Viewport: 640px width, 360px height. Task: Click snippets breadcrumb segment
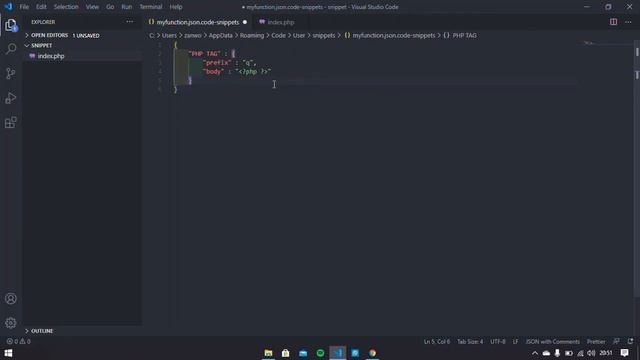[324, 36]
